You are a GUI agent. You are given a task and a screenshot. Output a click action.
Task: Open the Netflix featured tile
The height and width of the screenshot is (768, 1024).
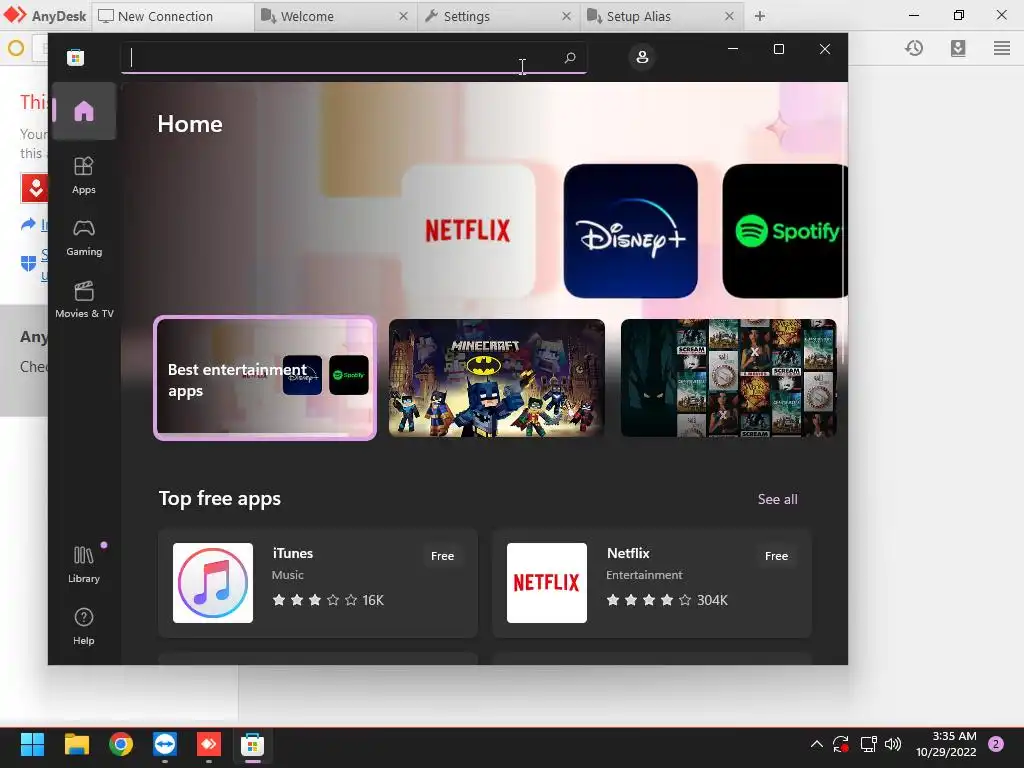[x=468, y=231]
